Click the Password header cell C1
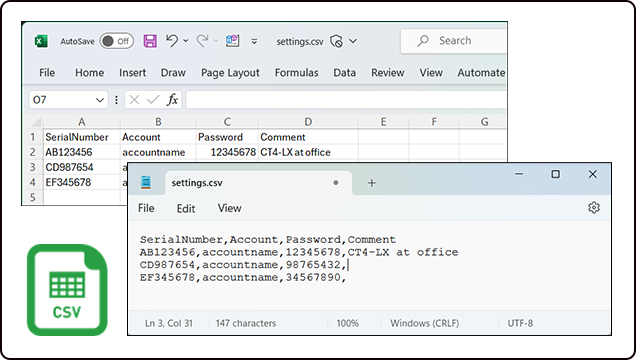 (227, 137)
